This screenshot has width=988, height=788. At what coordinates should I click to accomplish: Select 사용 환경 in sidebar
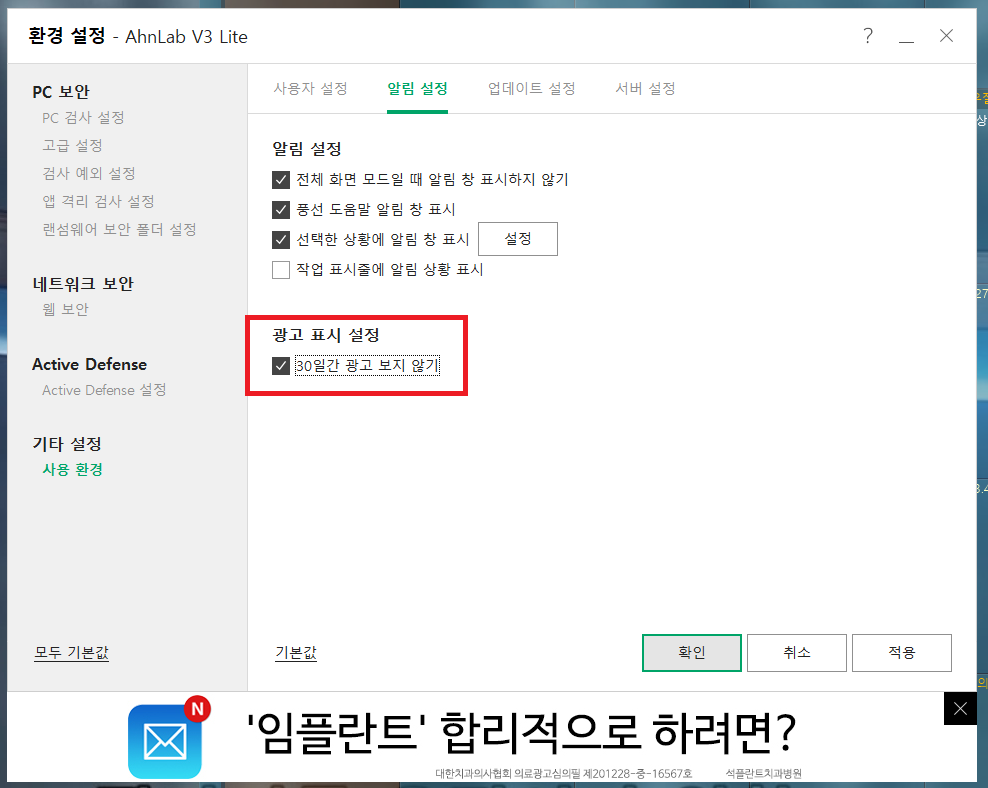(x=72, y=470)
